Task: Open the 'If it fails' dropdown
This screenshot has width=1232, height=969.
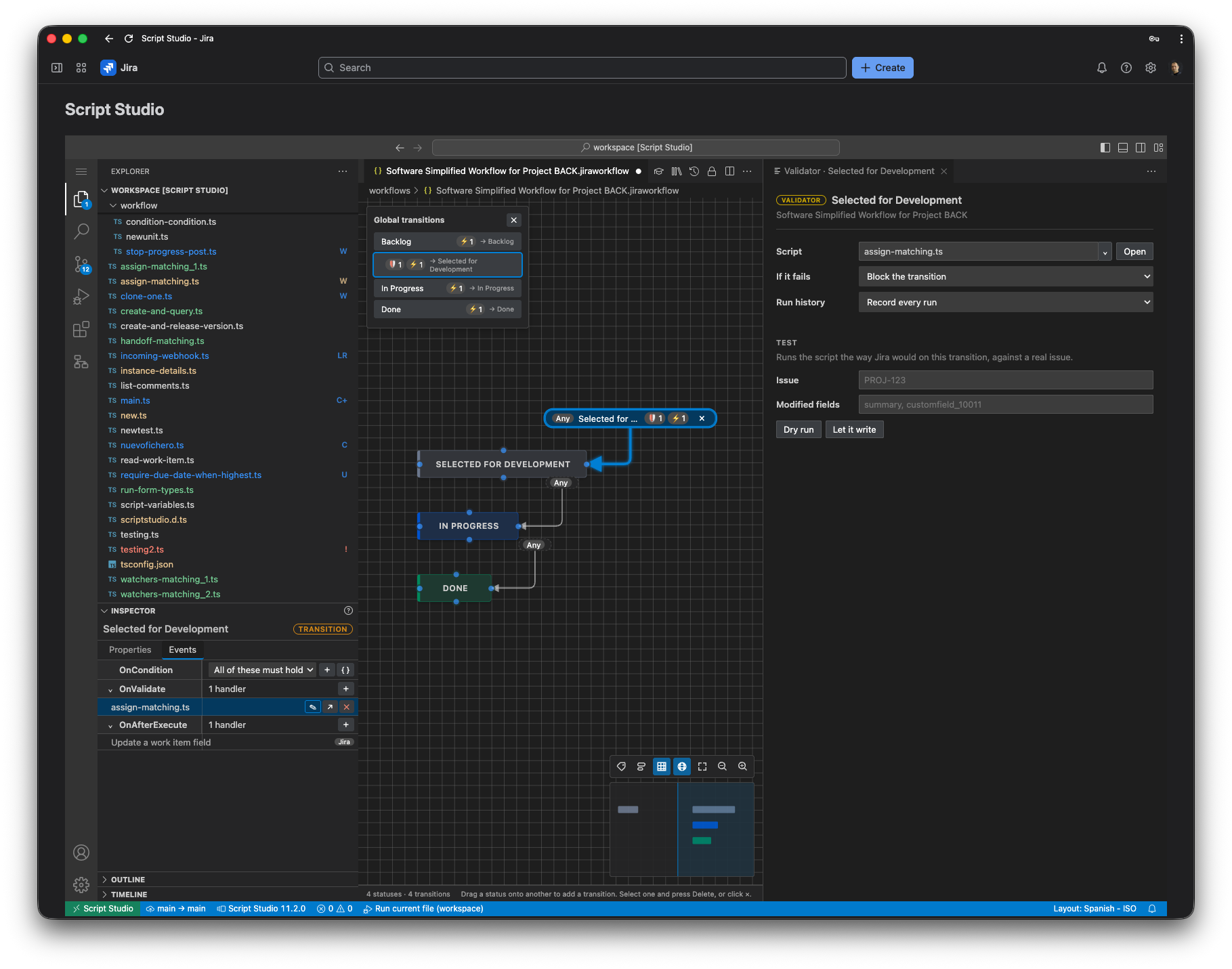Action: point(1006,276)
